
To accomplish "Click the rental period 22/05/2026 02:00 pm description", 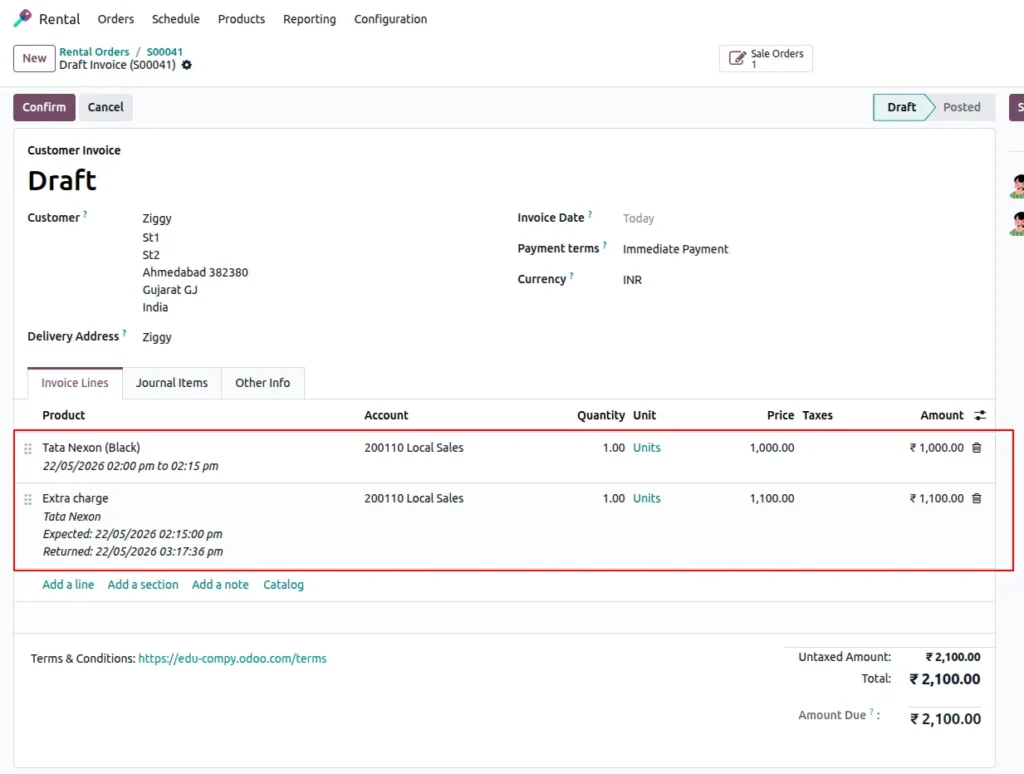I will tap(131, 466).
